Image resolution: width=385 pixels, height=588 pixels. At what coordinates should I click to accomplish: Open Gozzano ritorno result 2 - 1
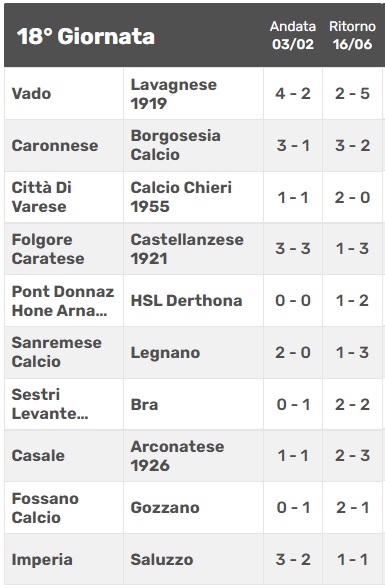352,508
